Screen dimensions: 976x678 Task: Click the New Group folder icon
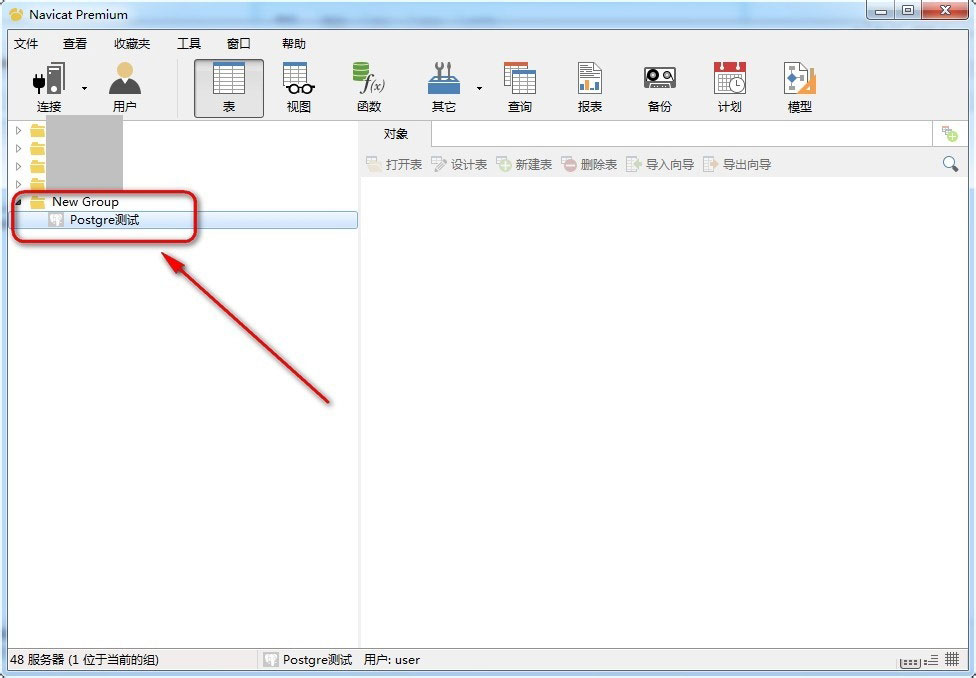[38, 202]
